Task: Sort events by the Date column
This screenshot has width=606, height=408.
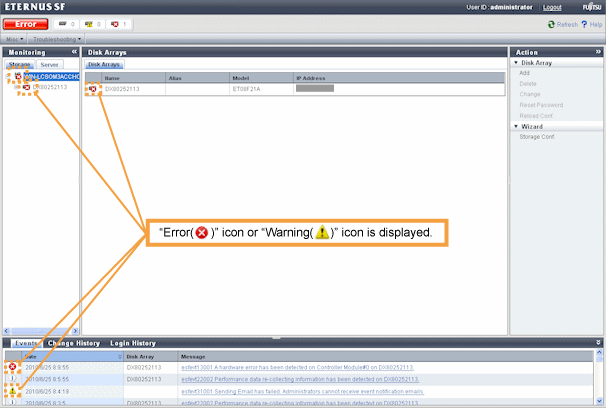Action: (x=72, y=357)
